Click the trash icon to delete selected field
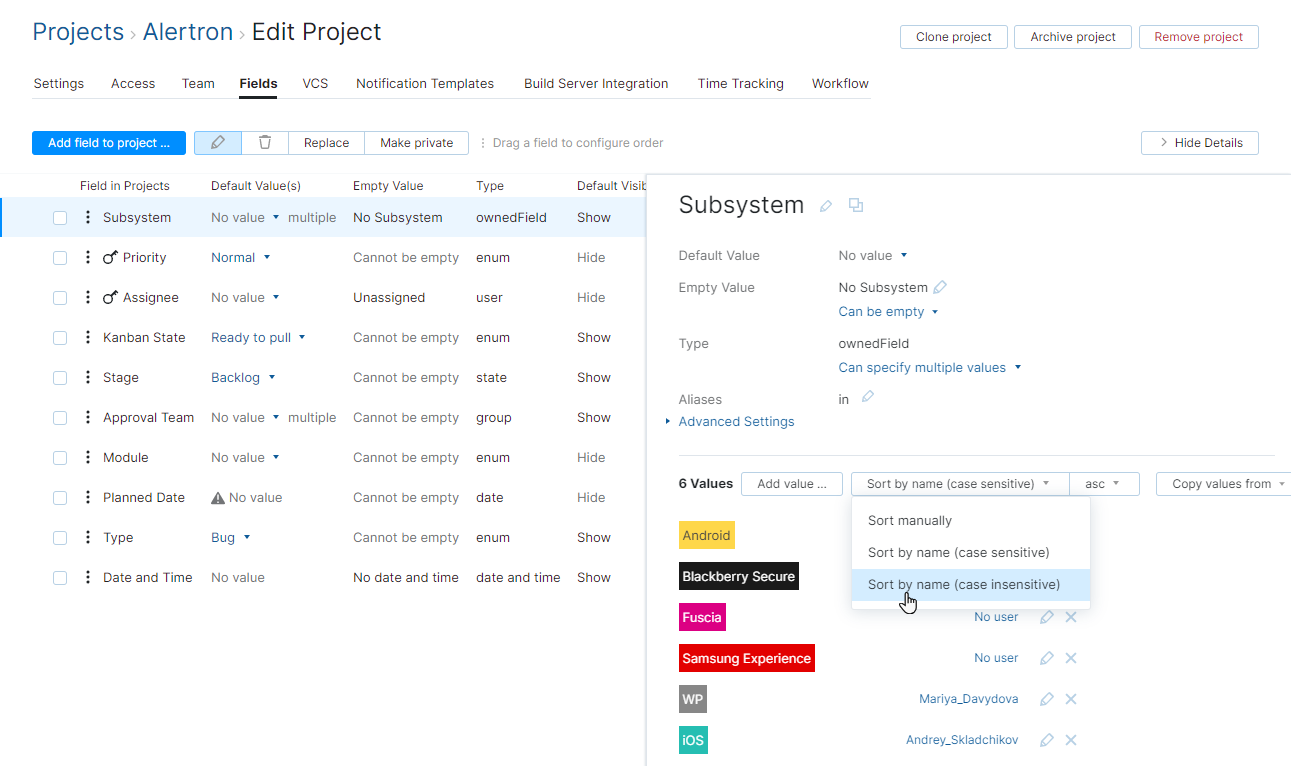1291x766 pixels. coord(264,142)
